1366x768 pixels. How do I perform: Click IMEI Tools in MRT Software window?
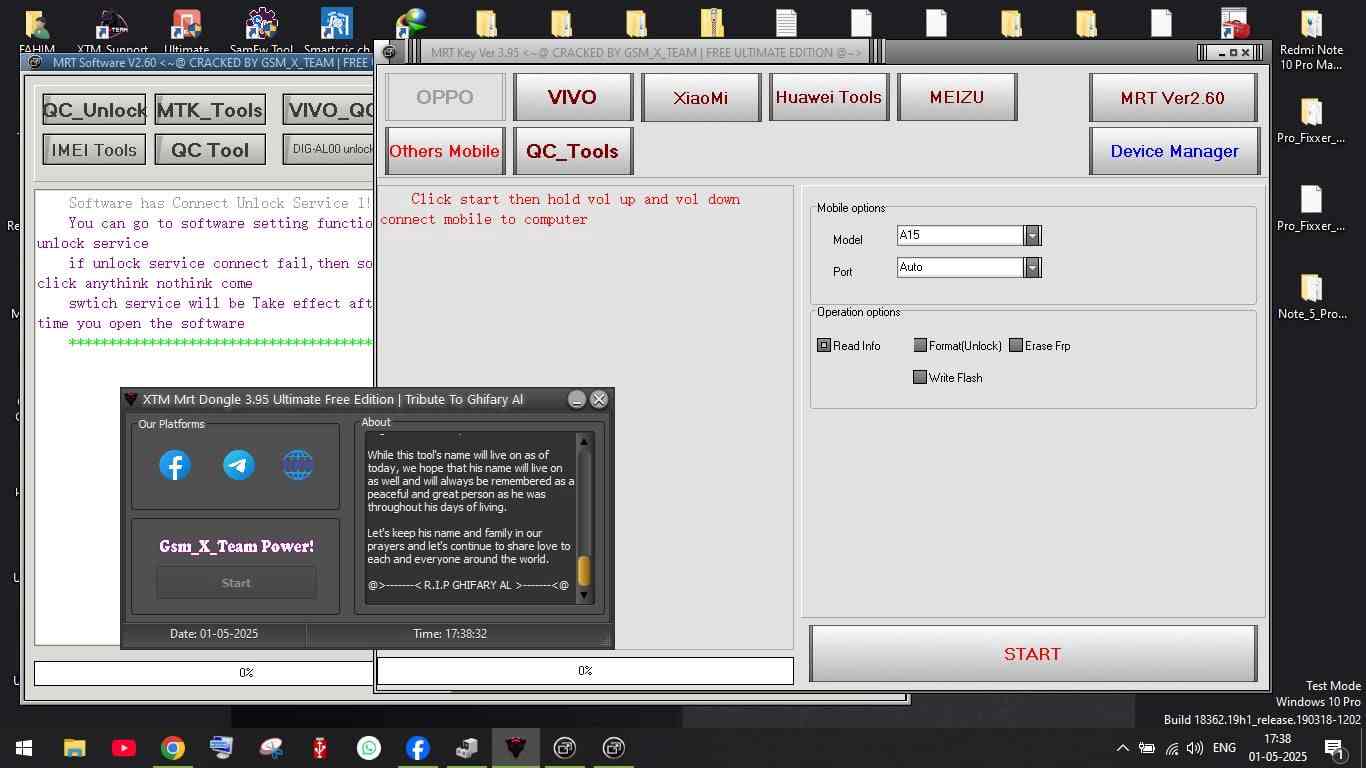pos(94,150)
